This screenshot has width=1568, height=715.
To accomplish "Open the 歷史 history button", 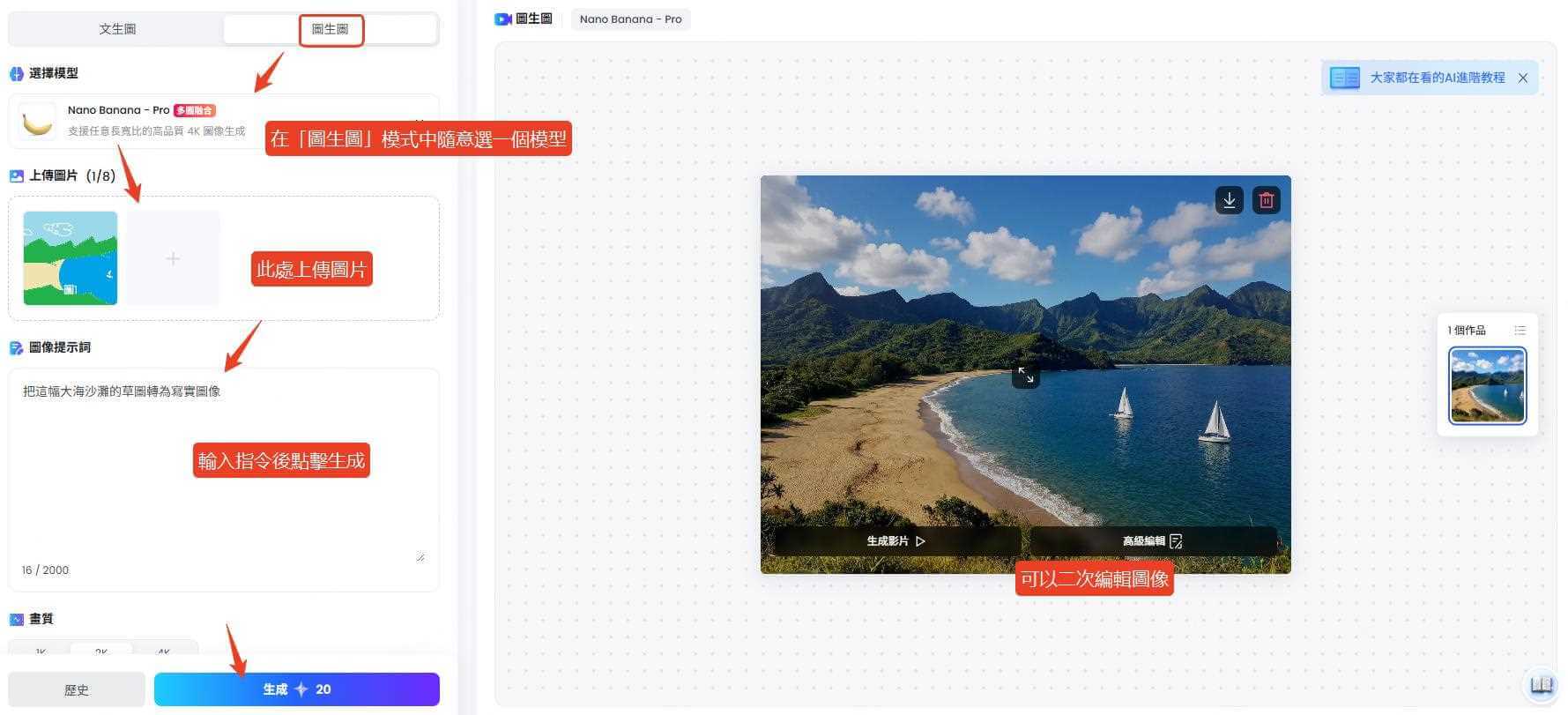I will coord(77,689).
